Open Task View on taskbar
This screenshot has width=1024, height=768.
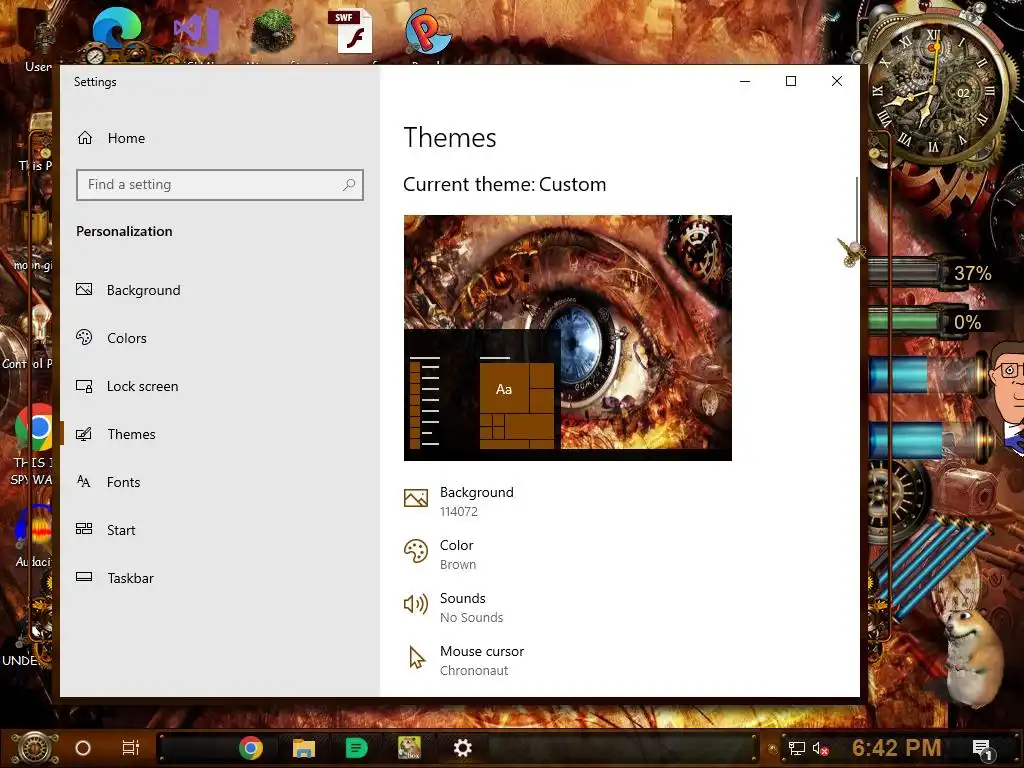click(131, 748)
